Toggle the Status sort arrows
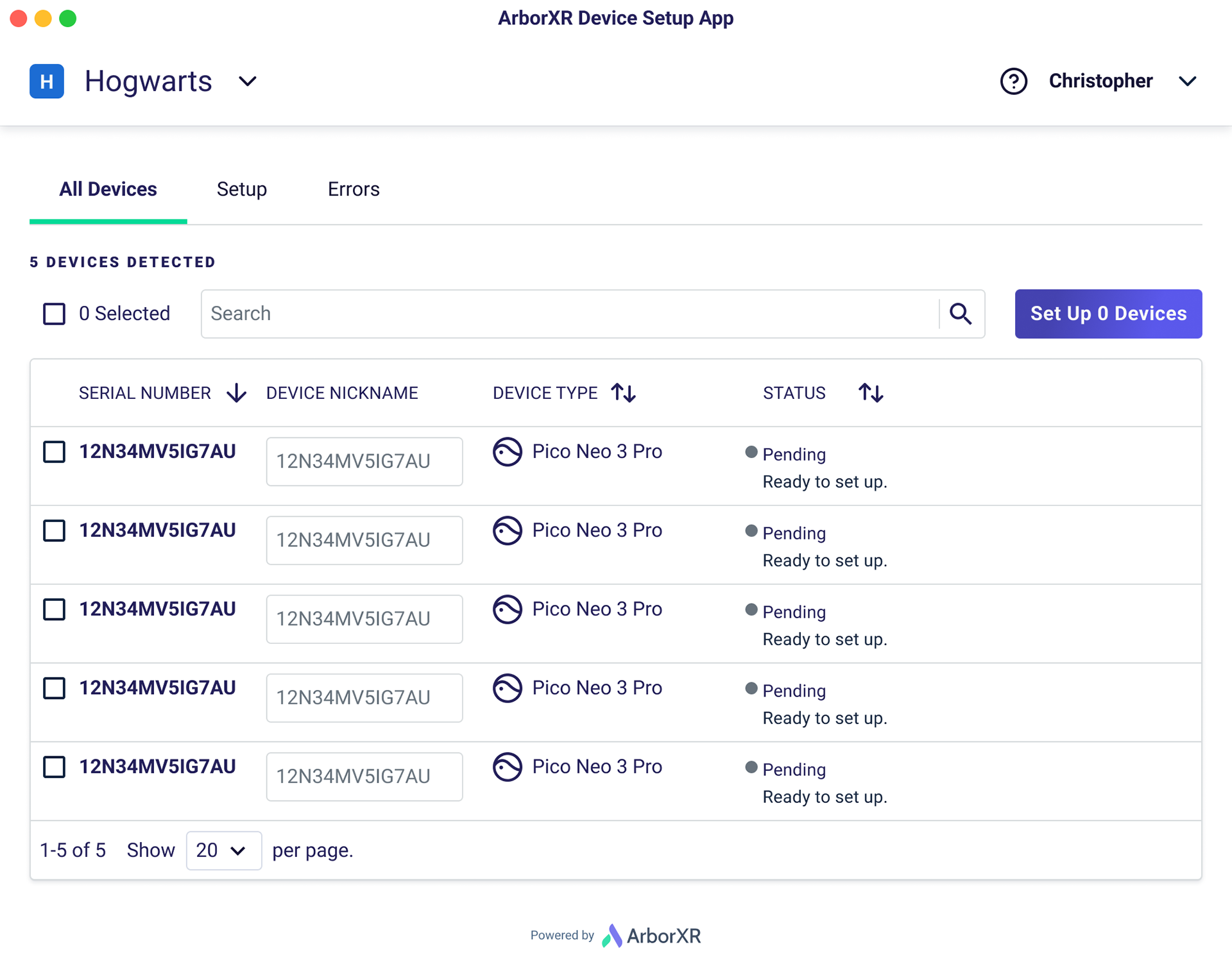This screenshot has height=980, width=1232. click(871, 393)
